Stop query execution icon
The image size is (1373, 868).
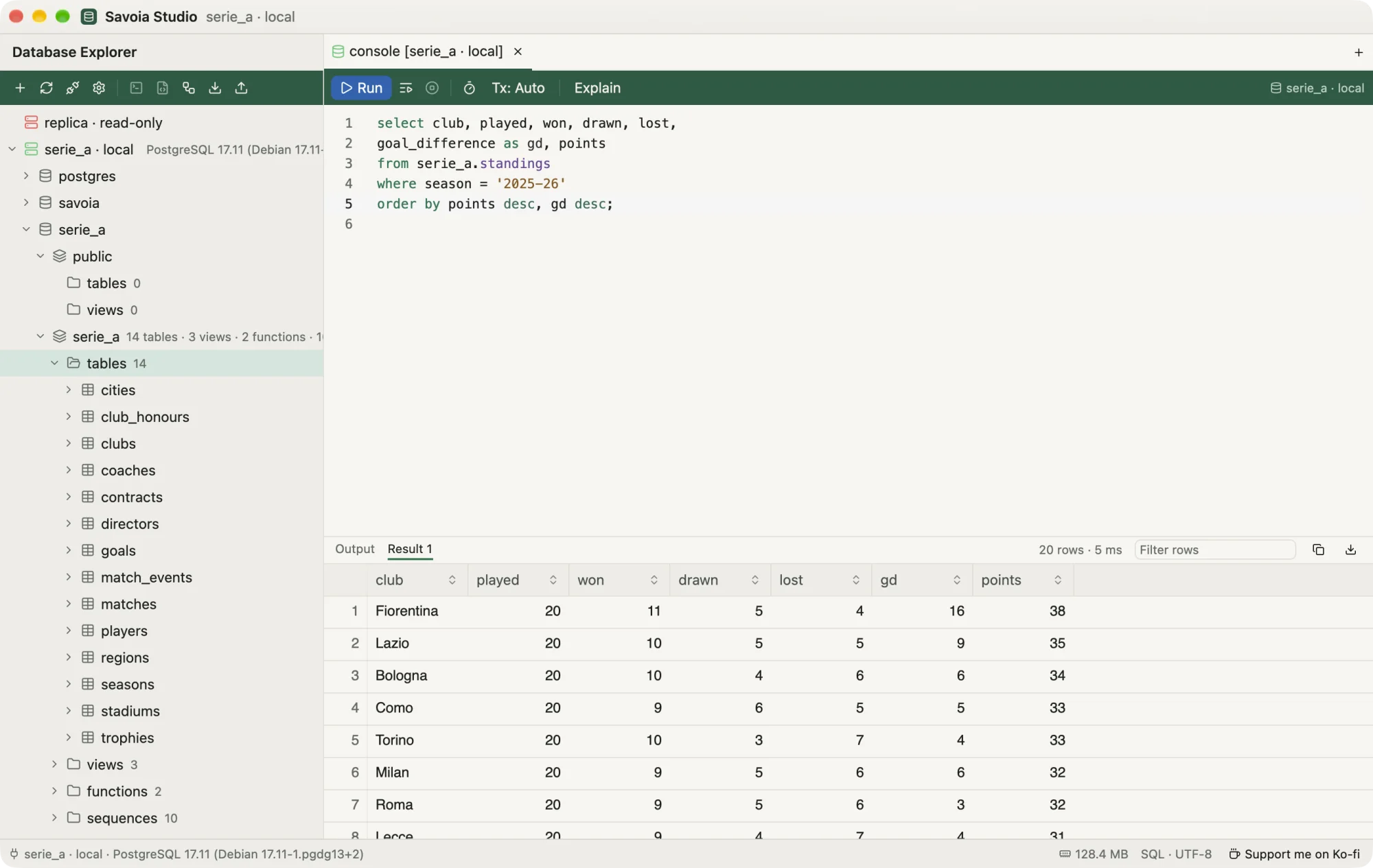pyautogui.click(x=432, y=88)
